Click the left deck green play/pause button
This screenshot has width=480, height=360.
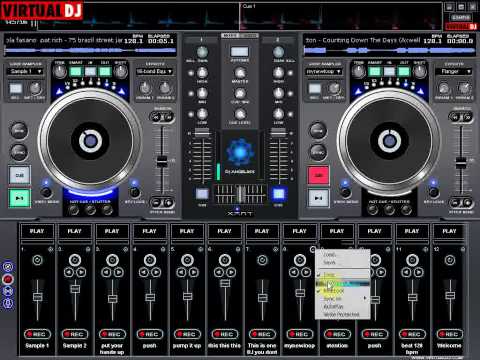[x=20, y=198]
